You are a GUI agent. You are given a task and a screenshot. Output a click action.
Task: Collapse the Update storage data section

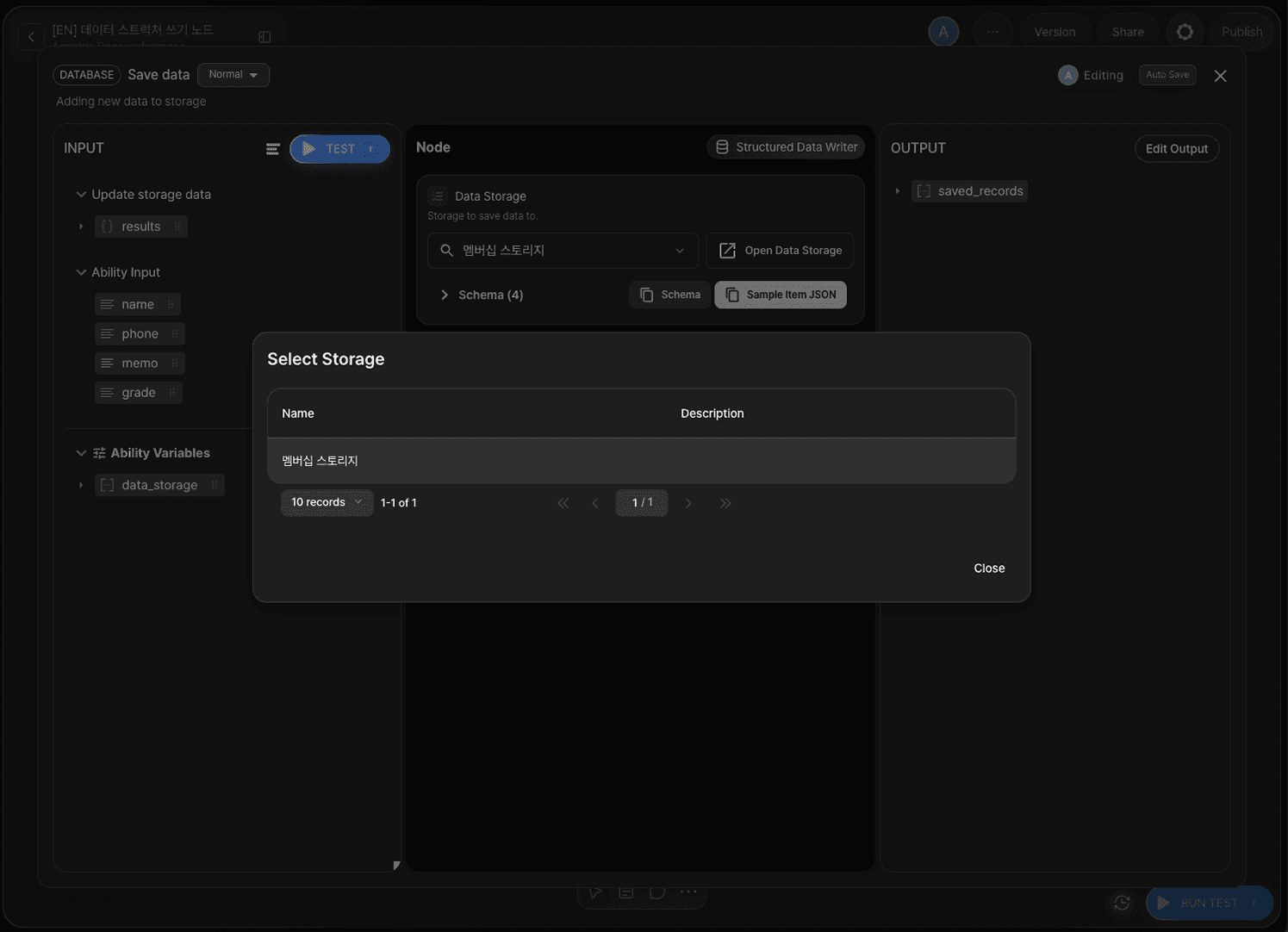point(81,195)
